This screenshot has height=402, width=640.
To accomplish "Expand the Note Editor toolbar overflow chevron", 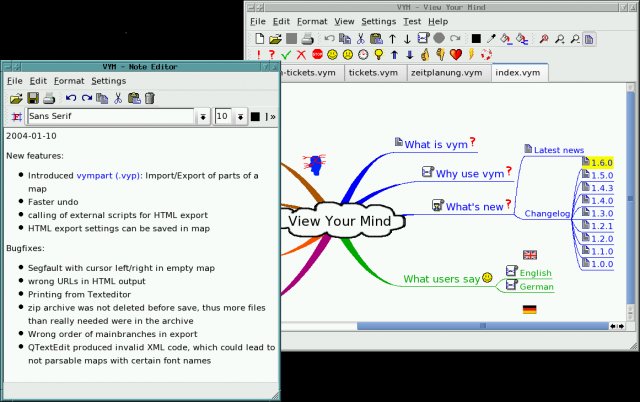I will pos(271,117).
